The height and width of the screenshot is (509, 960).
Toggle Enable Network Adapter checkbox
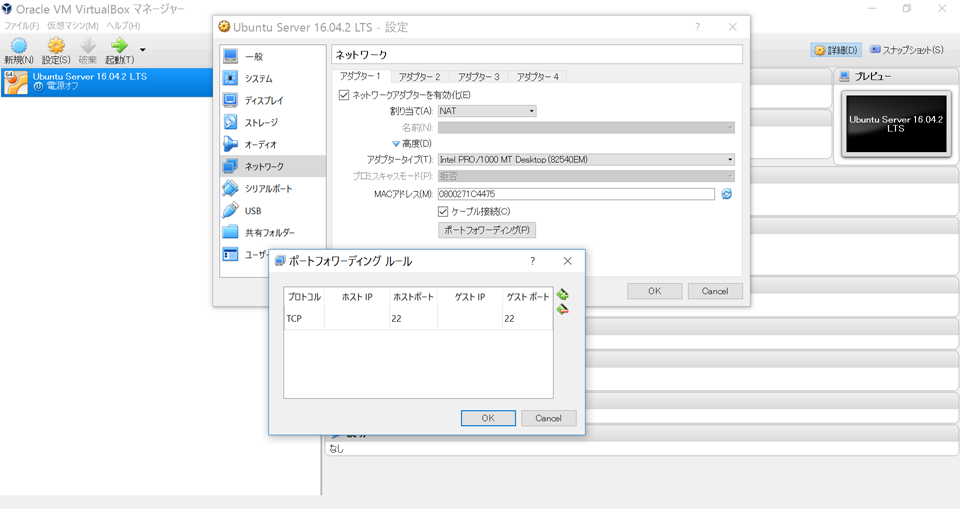344,95
